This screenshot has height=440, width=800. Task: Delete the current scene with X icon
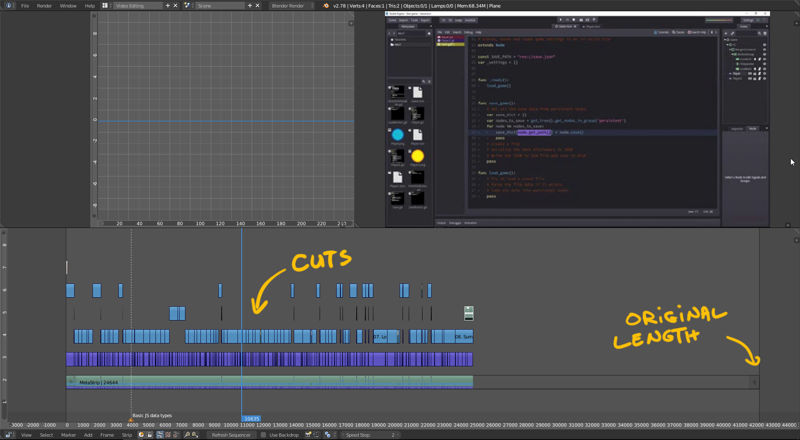[257, 6]
